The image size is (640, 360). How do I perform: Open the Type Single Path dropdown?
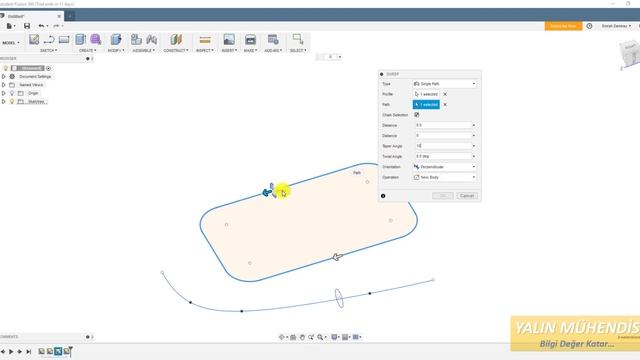(444, 84)
